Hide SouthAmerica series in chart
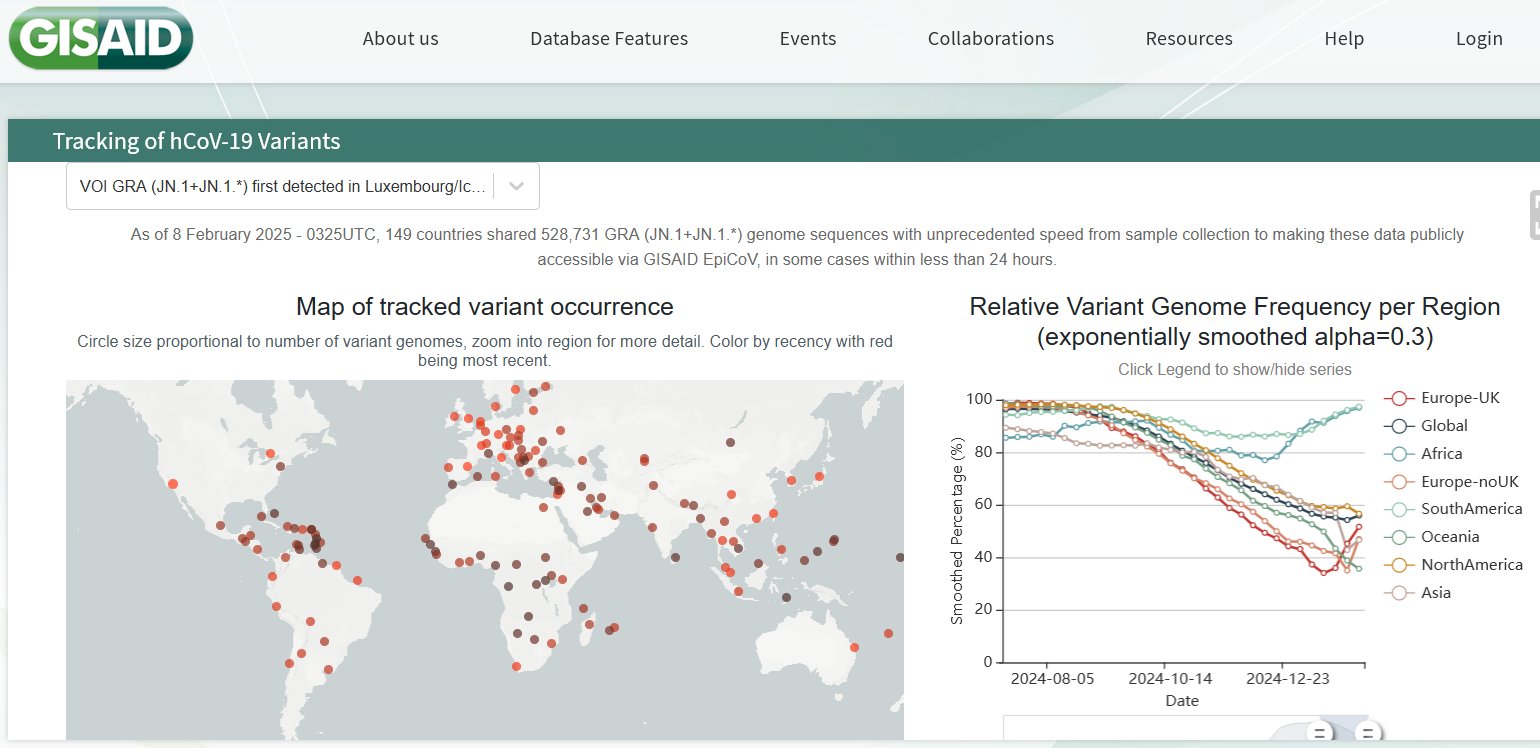The width and height of the screenshot is (1540, 748). [1471, 509]
